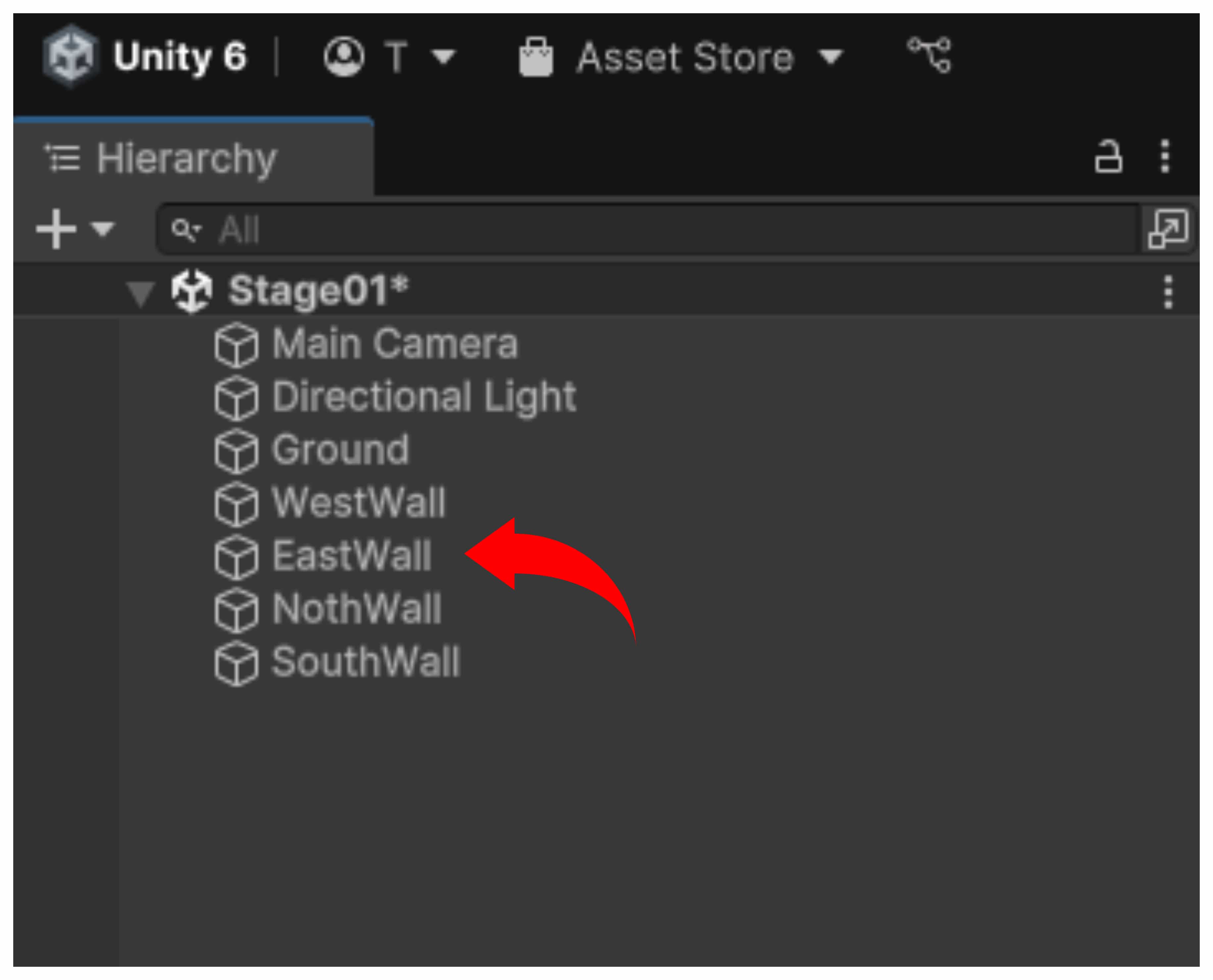
Task: Select the EastWall cube icon
Action: 236,557
